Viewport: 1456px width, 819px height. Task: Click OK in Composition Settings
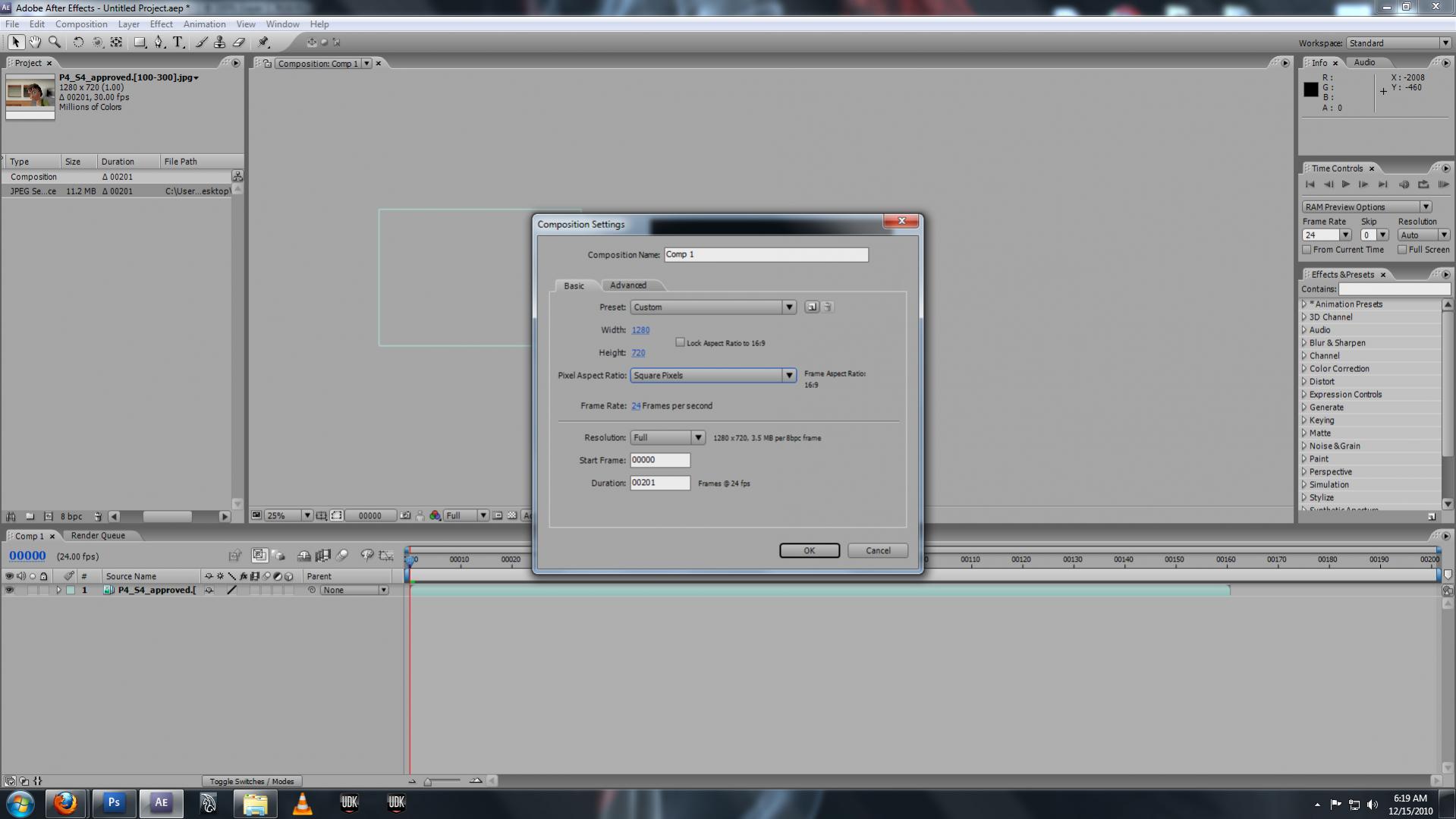[x=809, y=550]
